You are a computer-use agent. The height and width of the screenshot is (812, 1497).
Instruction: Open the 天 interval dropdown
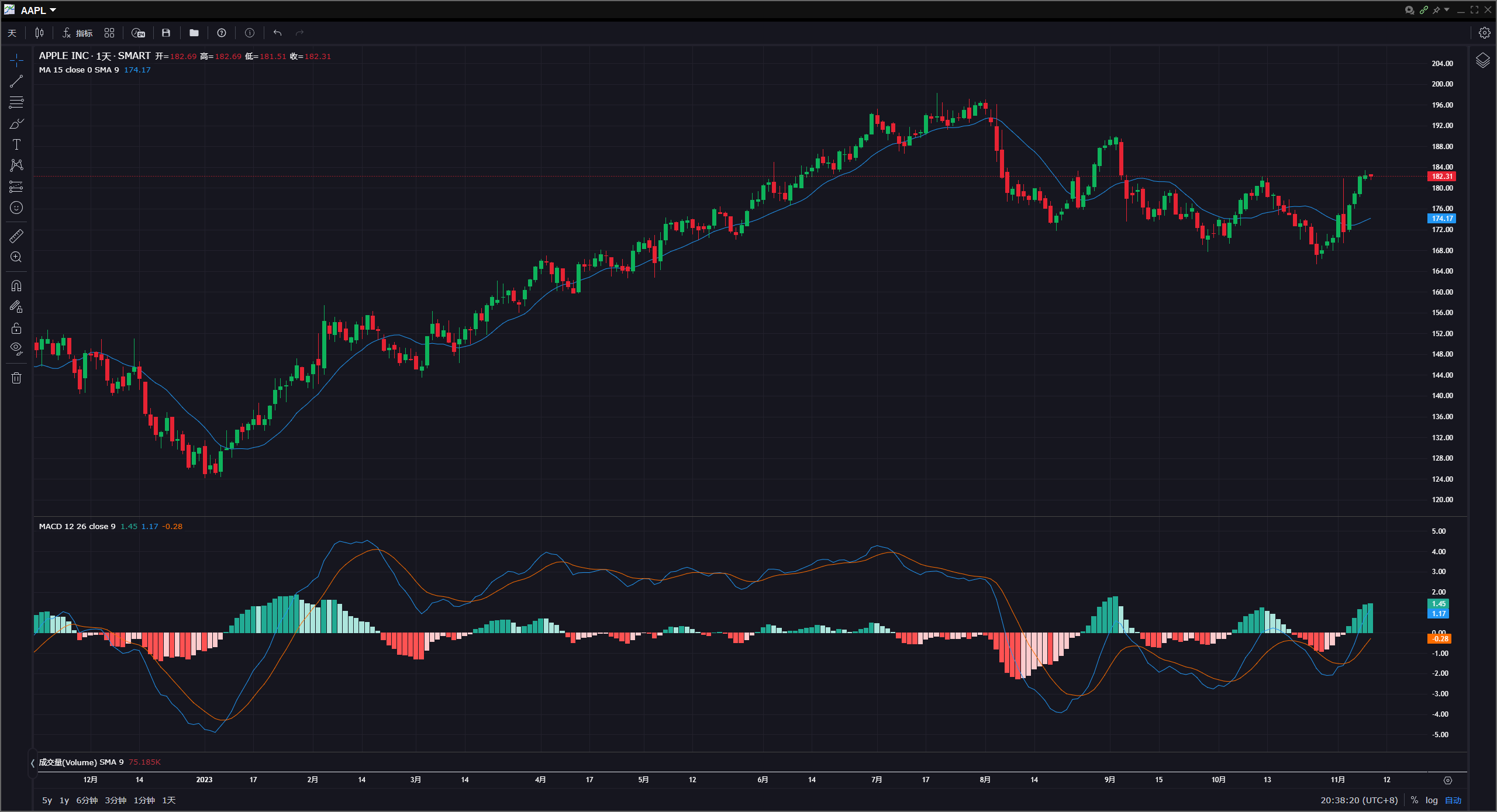pyautogui.click(x=12, y=33)
